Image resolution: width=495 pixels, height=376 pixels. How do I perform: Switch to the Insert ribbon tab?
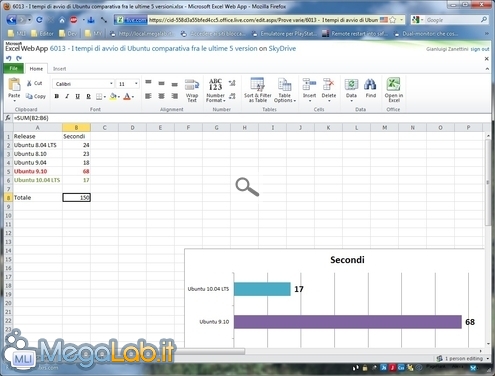coord(59,69)
